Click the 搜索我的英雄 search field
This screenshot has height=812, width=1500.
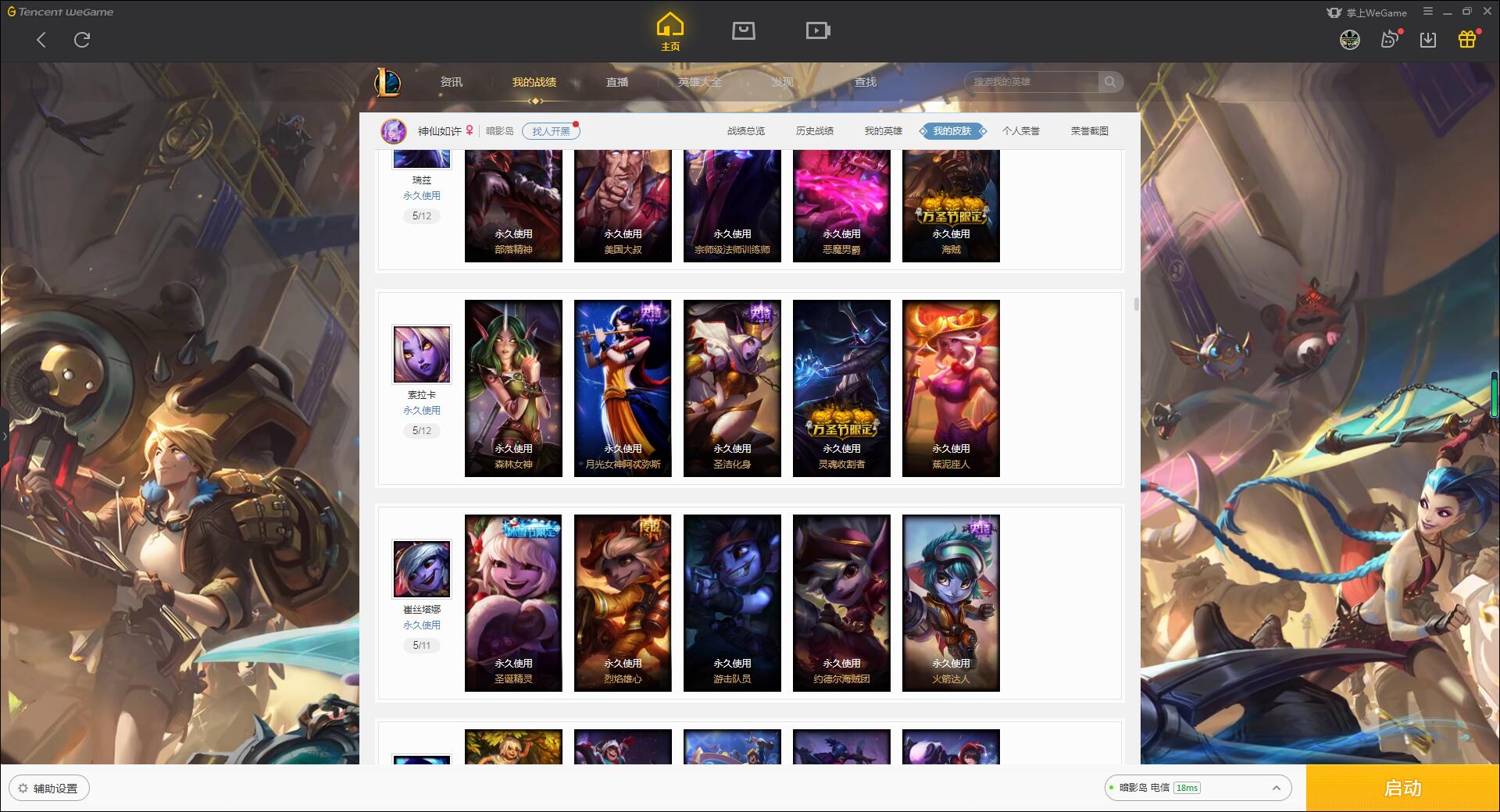click(x=1032, y=82)
